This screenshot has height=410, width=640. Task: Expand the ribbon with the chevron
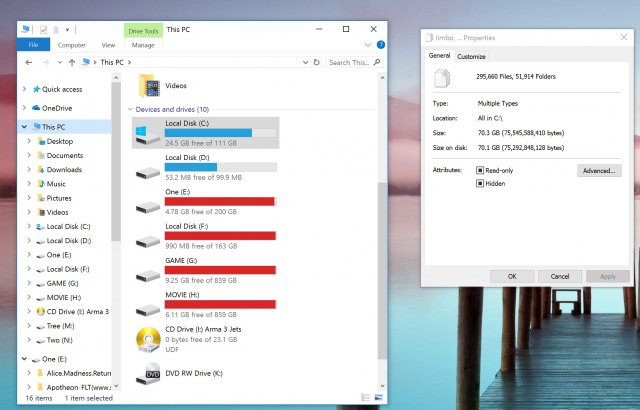pos(368,45)
